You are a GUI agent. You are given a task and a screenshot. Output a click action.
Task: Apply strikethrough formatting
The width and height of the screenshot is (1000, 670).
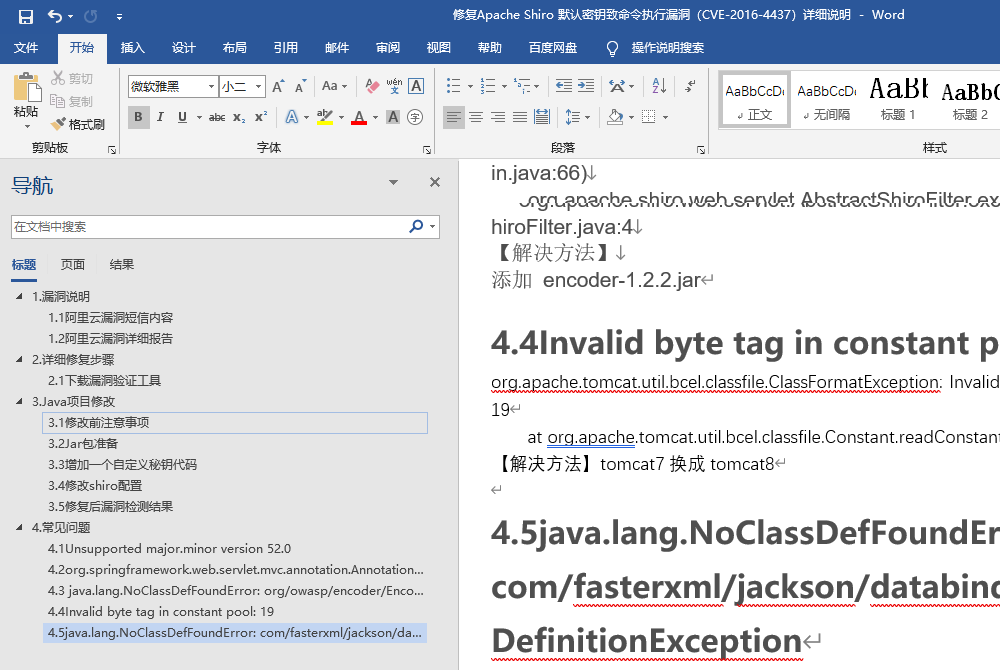216,118
